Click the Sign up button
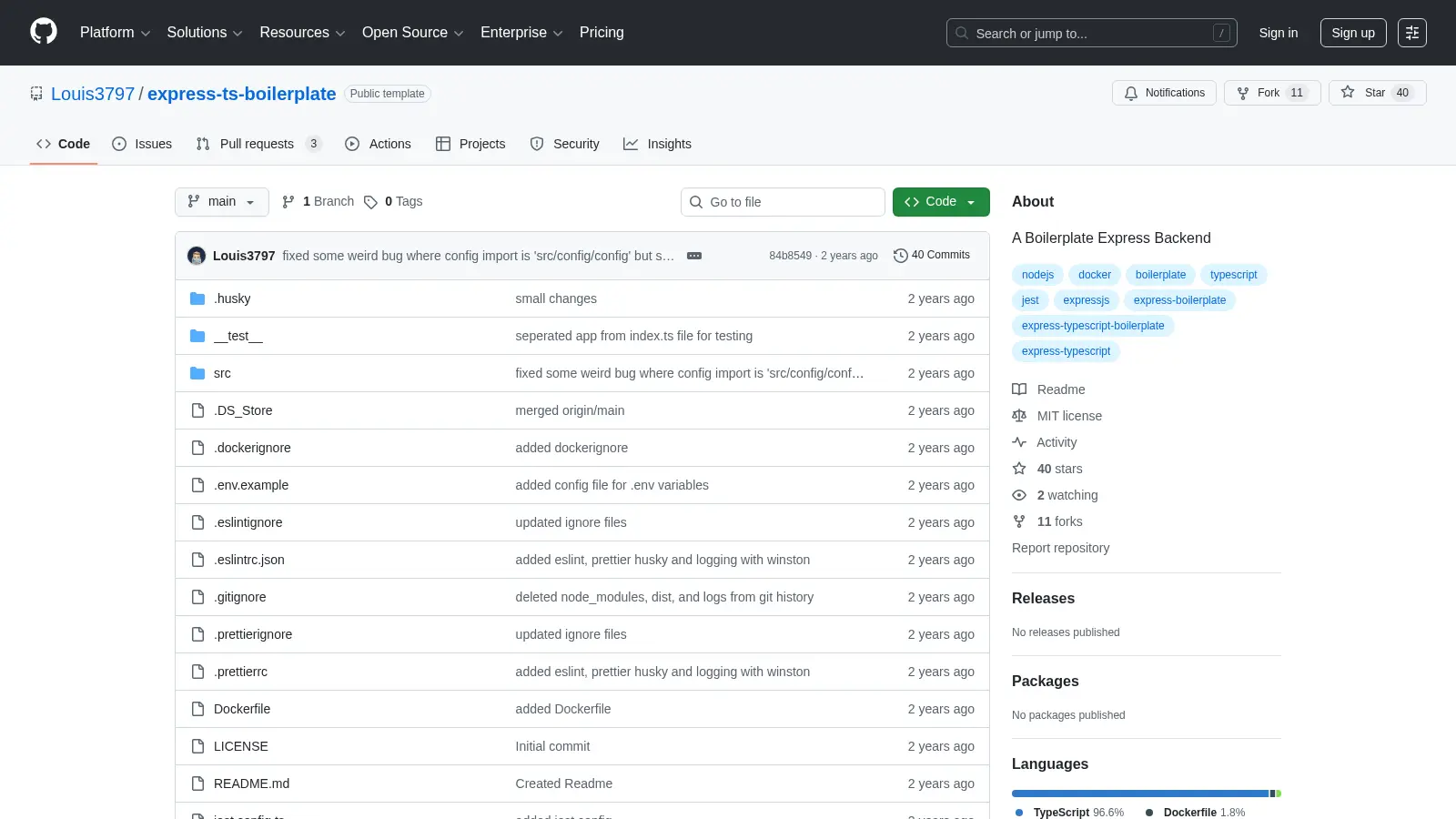Screen dimensions: 1456x819 coord(1353,33)
